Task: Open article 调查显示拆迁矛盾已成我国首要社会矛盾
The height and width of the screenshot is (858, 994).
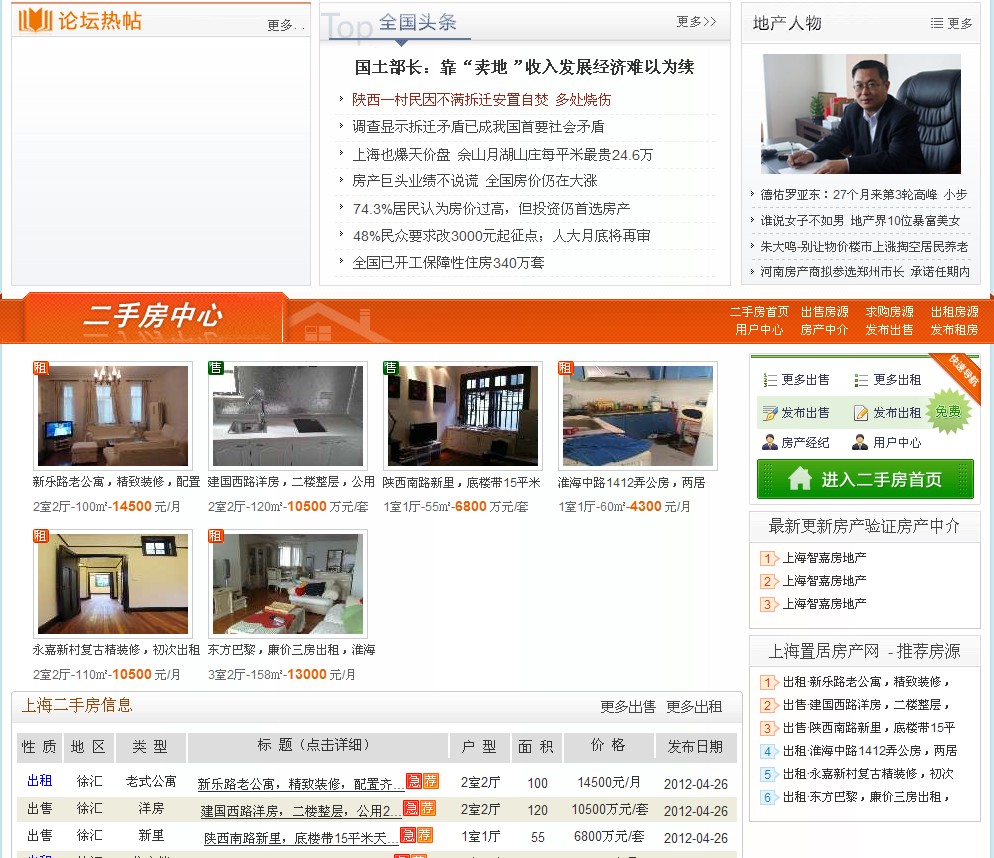Action: click(x=478, y=127)
